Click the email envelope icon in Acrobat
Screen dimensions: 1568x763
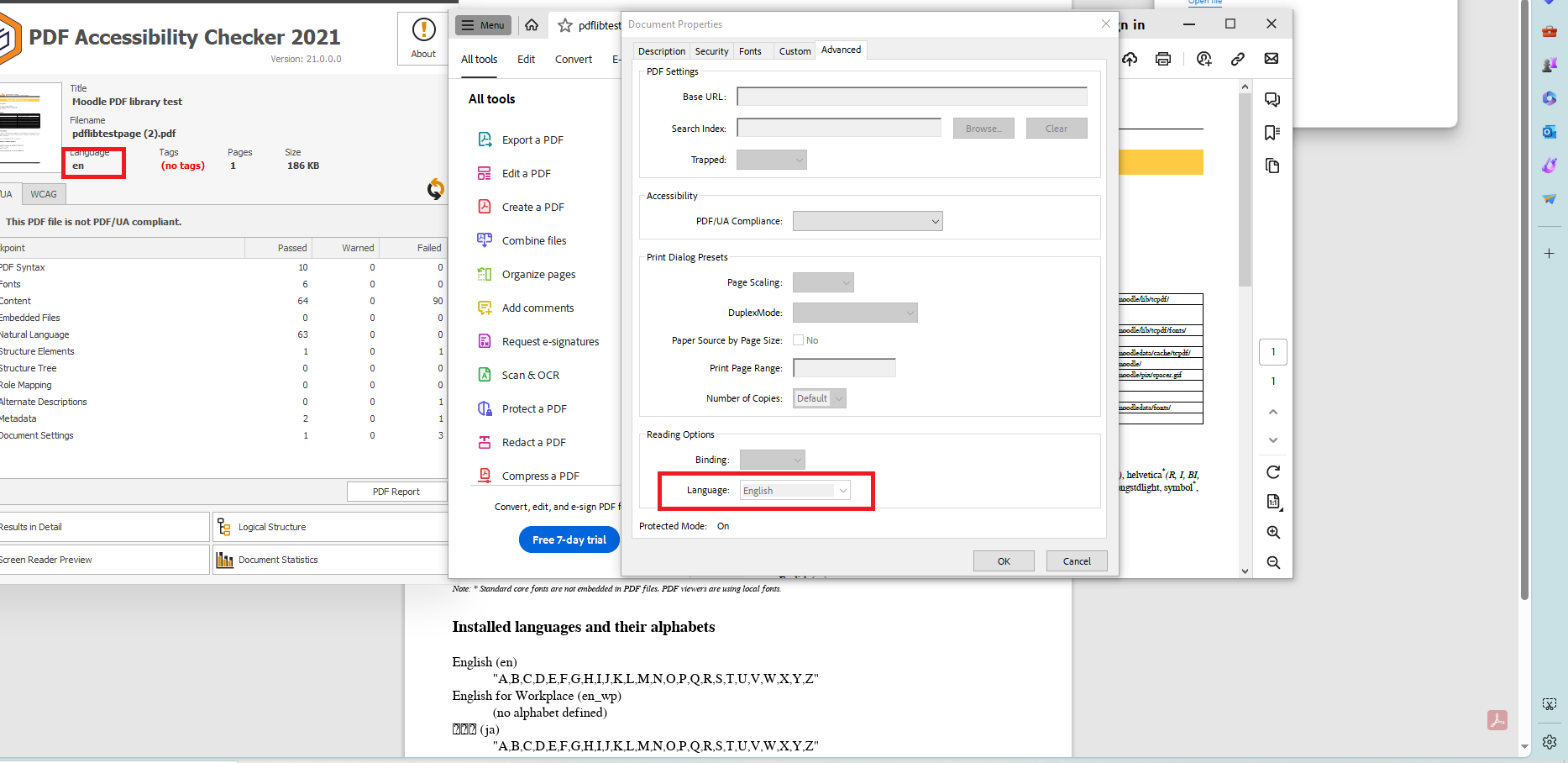click(1272, 59)
